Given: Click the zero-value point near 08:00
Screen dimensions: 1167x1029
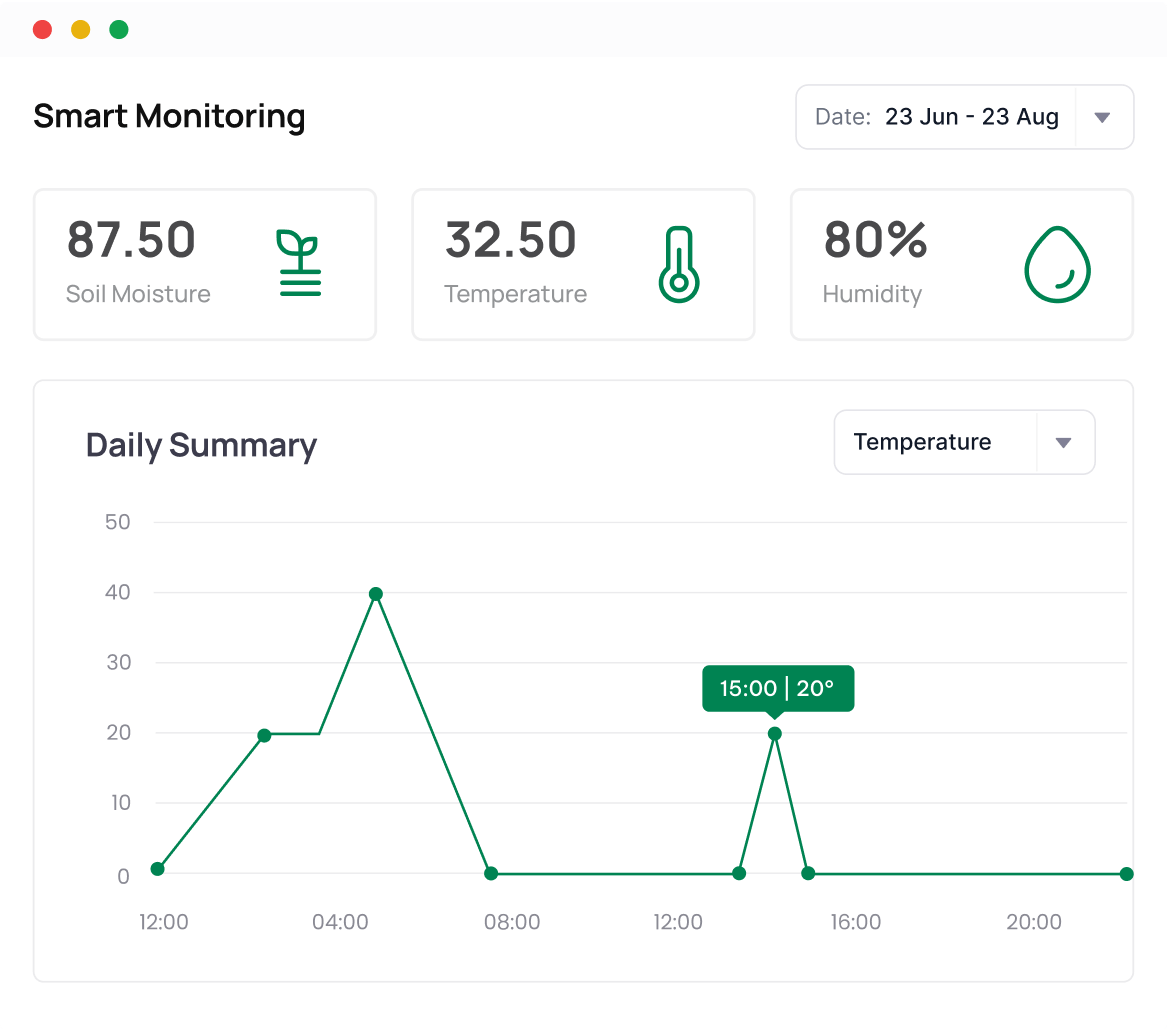Looking at the screenshot, I should pyautogui.click(x=491, y=873).
